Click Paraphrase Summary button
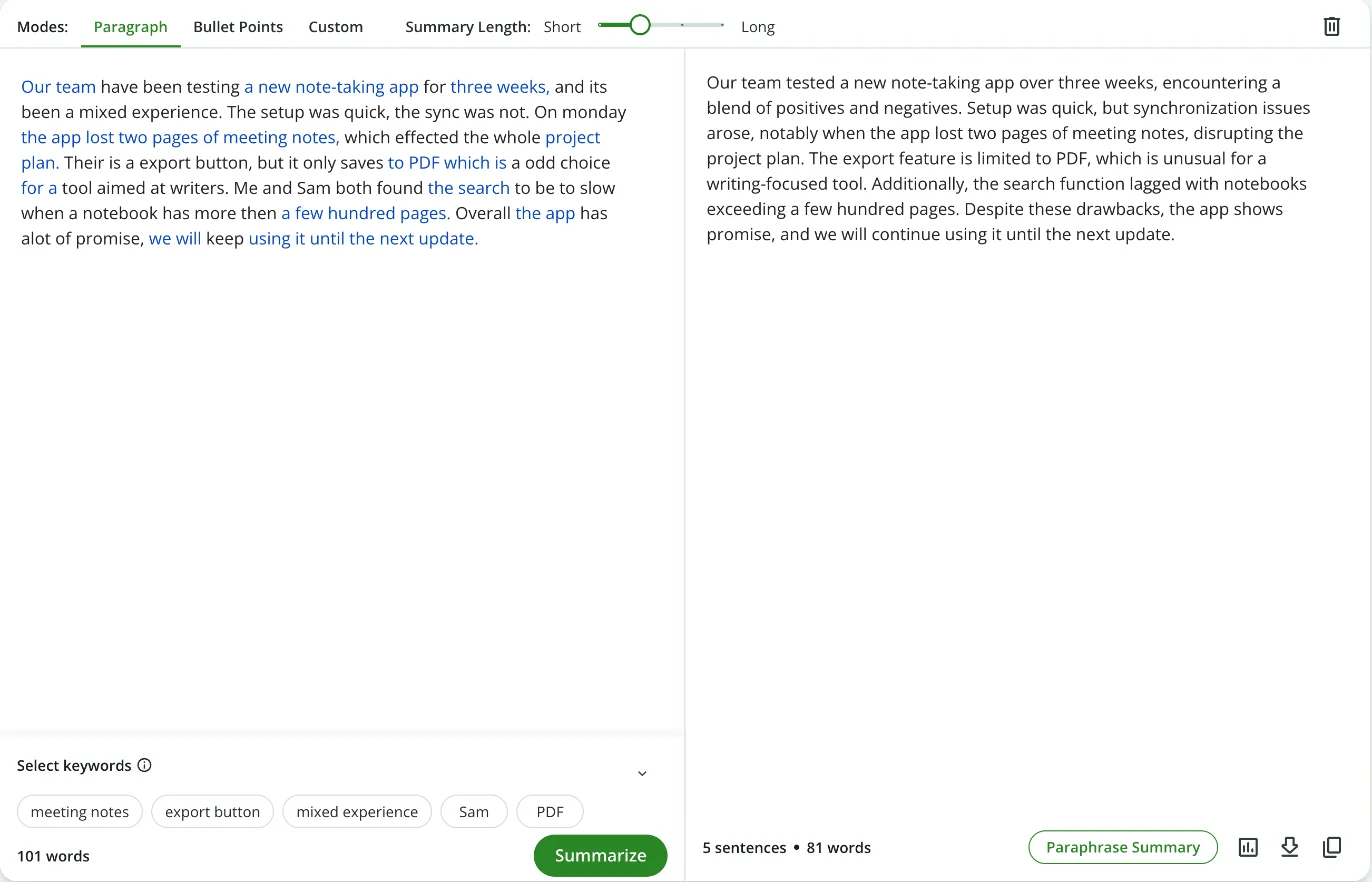1372x882 pixels. coord(1122,847)
